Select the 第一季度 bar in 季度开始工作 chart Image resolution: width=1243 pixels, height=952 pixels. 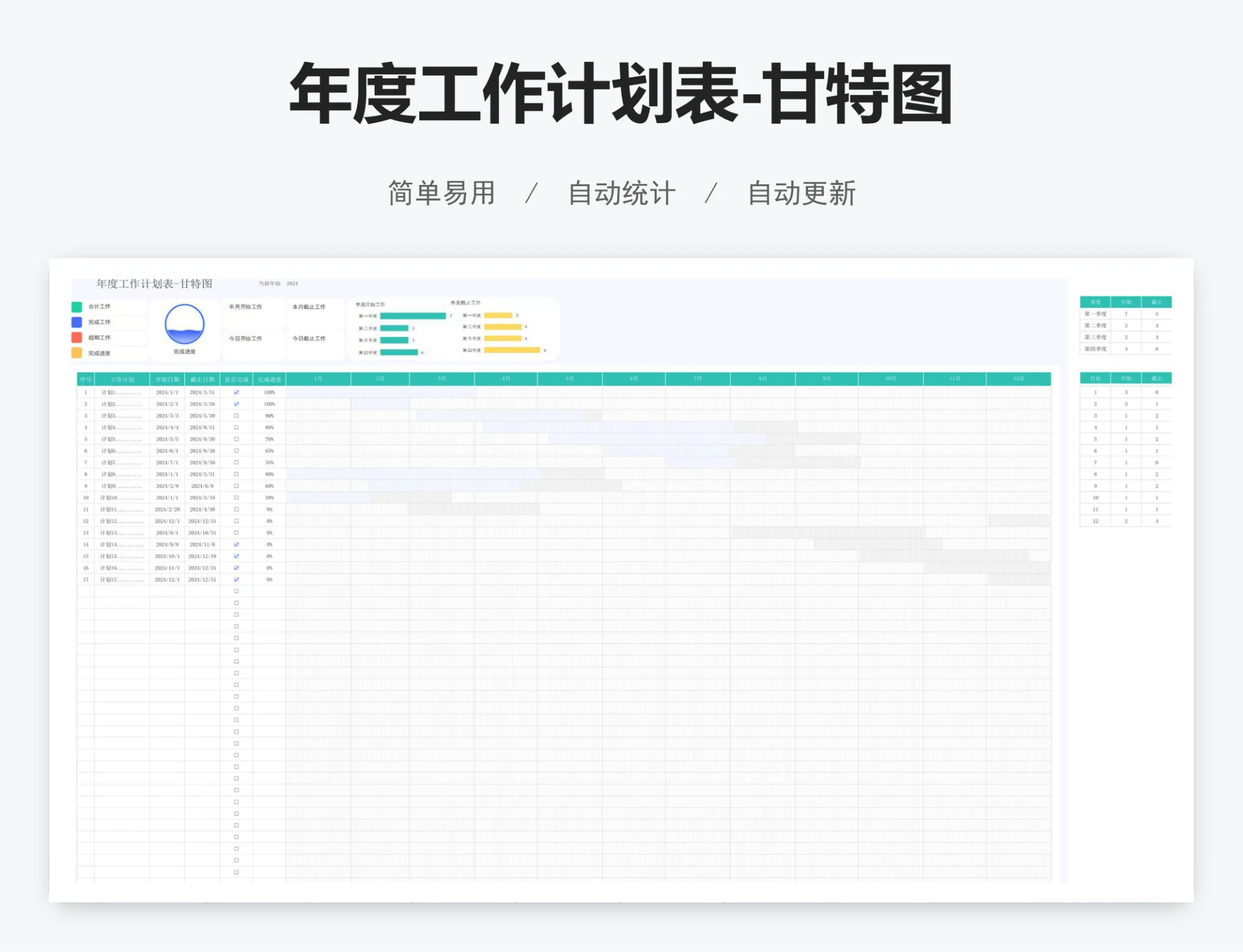point(414,315)
